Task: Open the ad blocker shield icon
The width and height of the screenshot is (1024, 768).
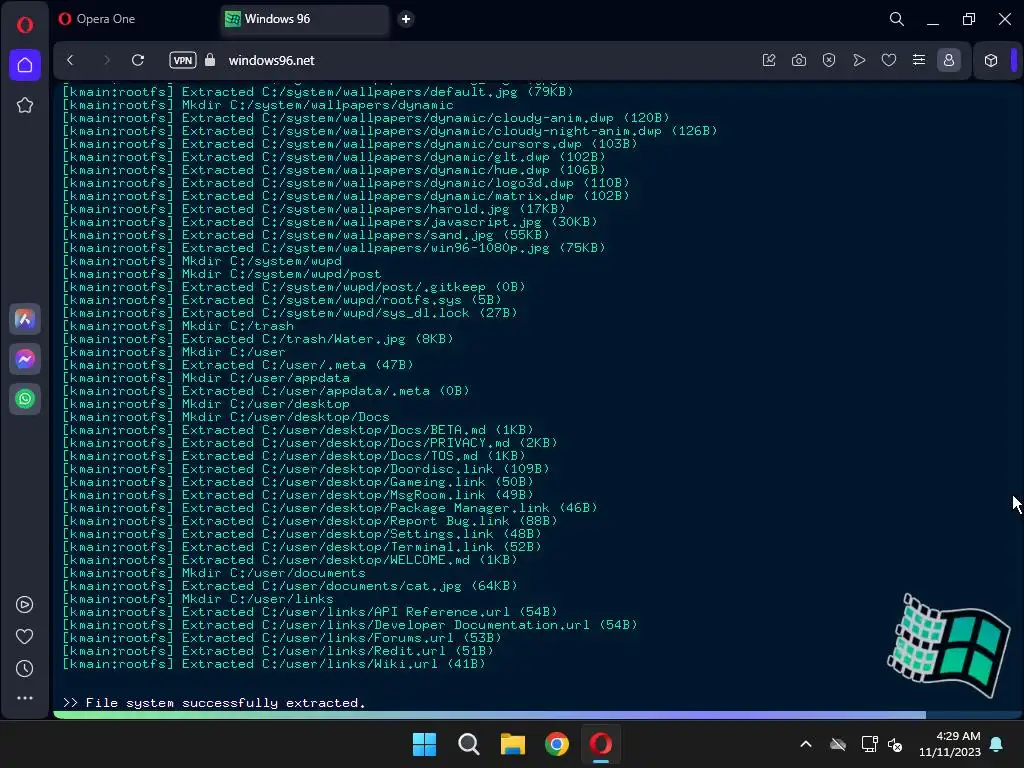Action: pos(829,60)
